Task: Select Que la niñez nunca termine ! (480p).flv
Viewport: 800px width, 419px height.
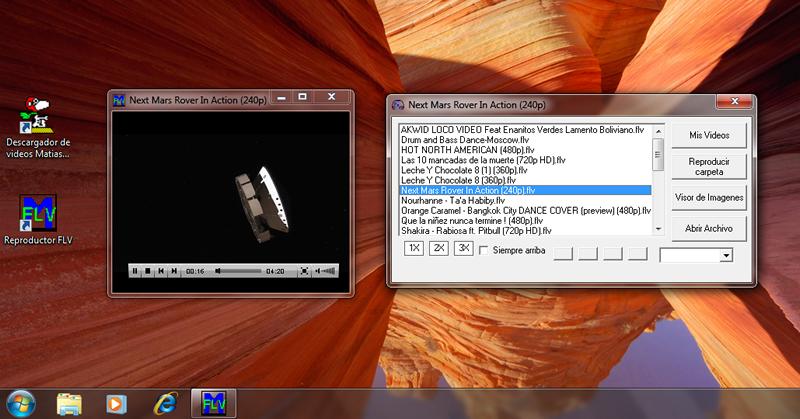Action: [524, 220]
